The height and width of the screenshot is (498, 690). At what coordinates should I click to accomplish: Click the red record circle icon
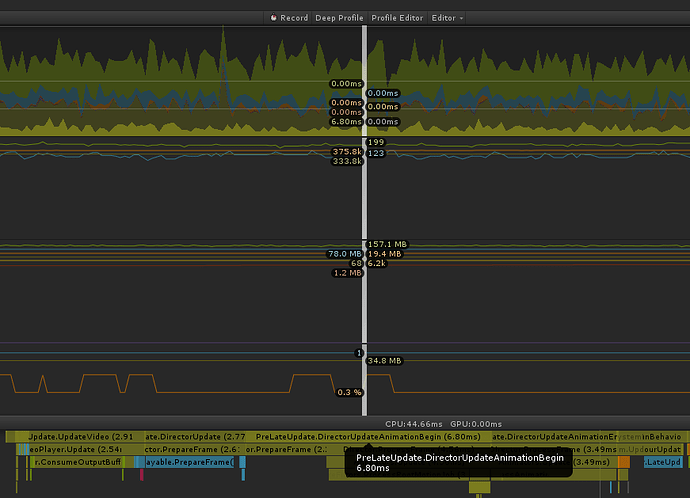(x=273, y=18)
